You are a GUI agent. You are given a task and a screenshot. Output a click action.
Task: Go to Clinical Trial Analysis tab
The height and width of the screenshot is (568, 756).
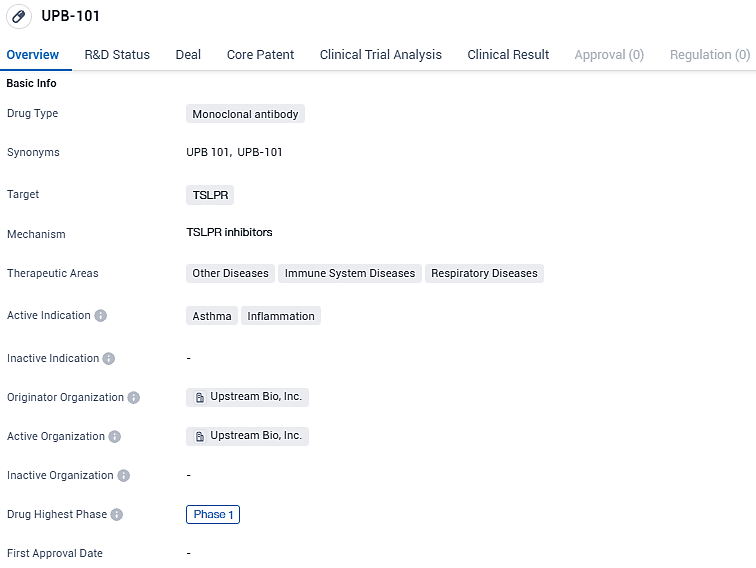point(380,55)
